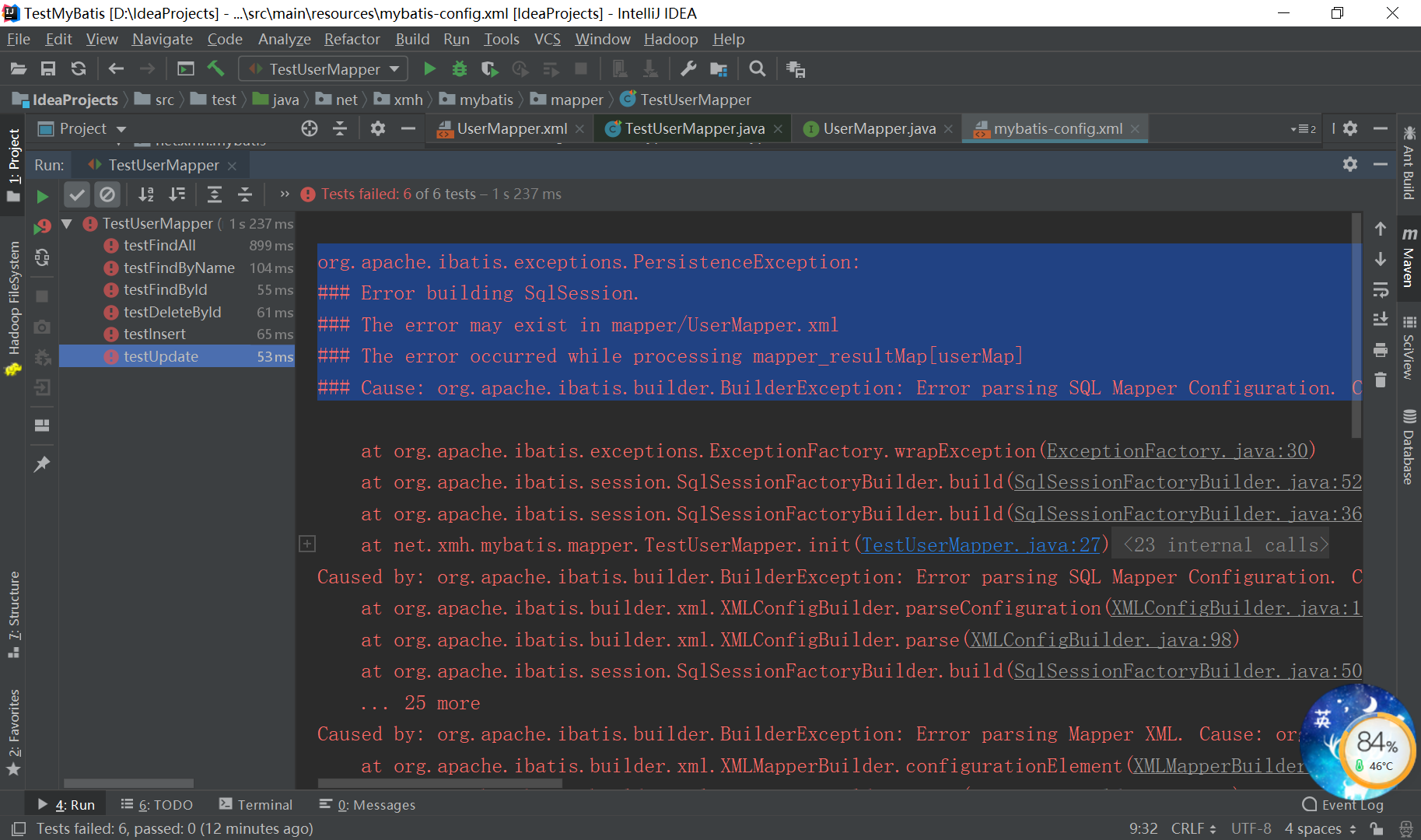
Task: Open the Project view dropdown arrow
Action: pyautogui.click(x=121, y=129)
